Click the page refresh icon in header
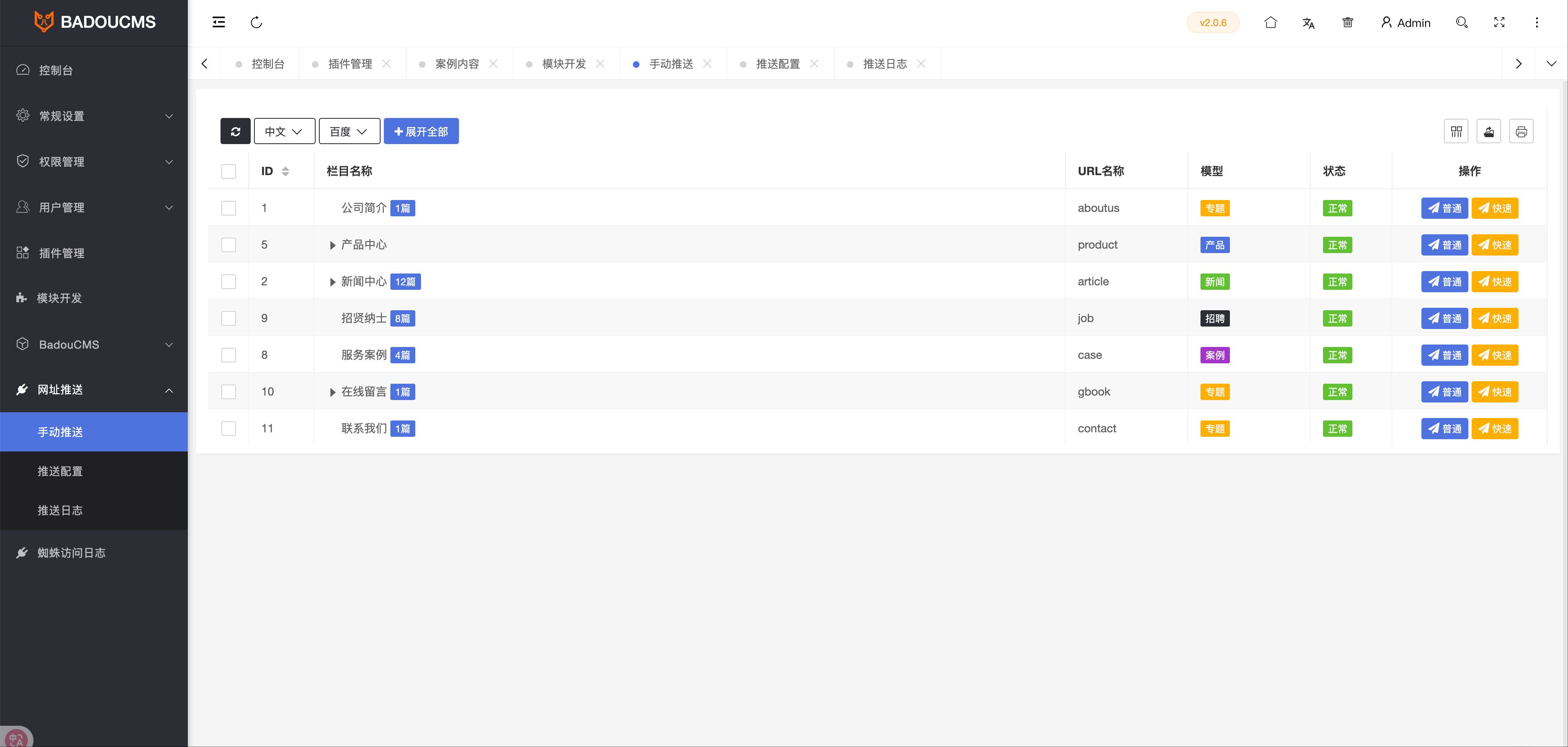The width and height of the screenshot is (1568, 747). tap(256, 22)
